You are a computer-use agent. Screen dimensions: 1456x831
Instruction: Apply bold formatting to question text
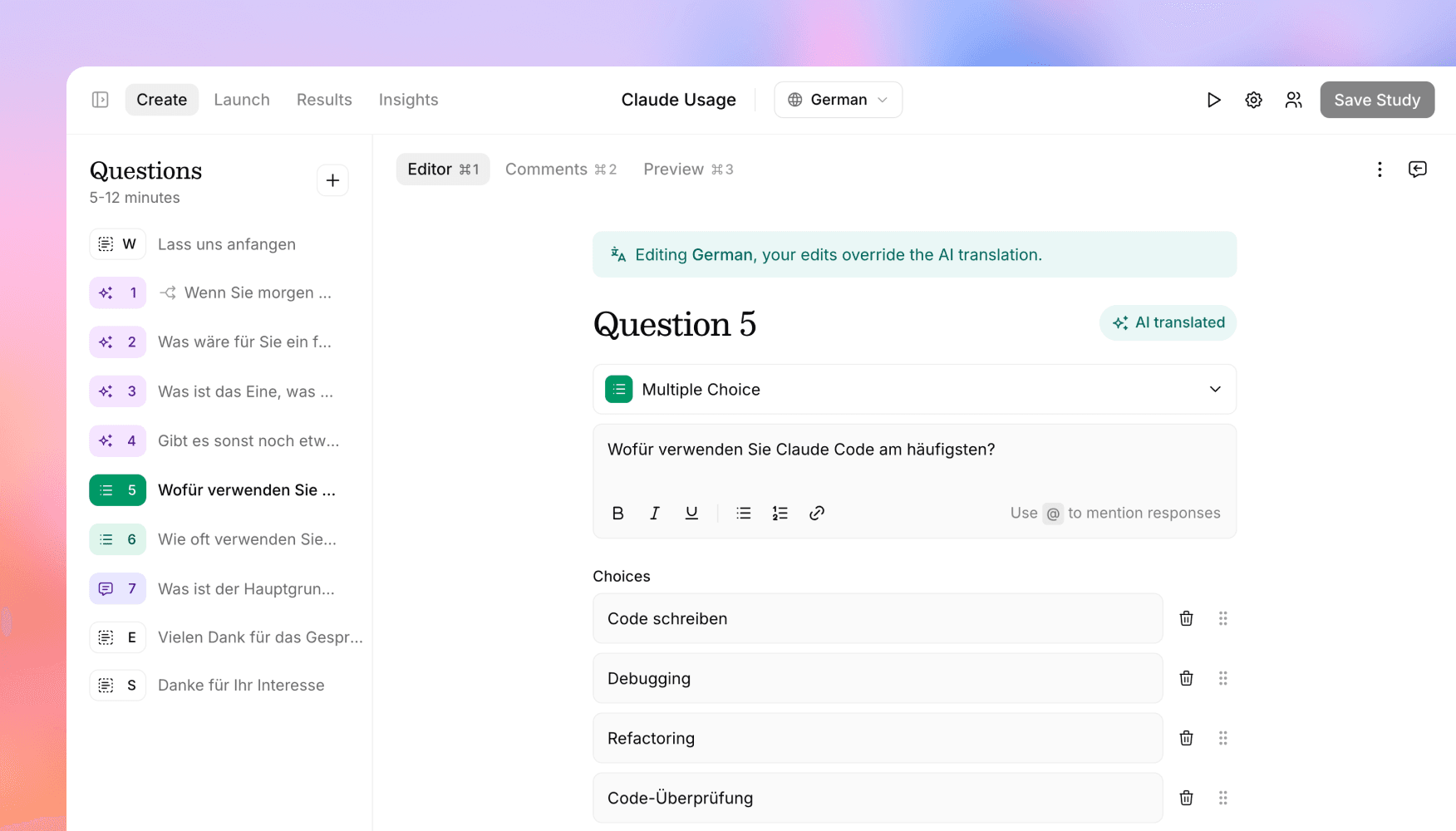tap(617, 513)
